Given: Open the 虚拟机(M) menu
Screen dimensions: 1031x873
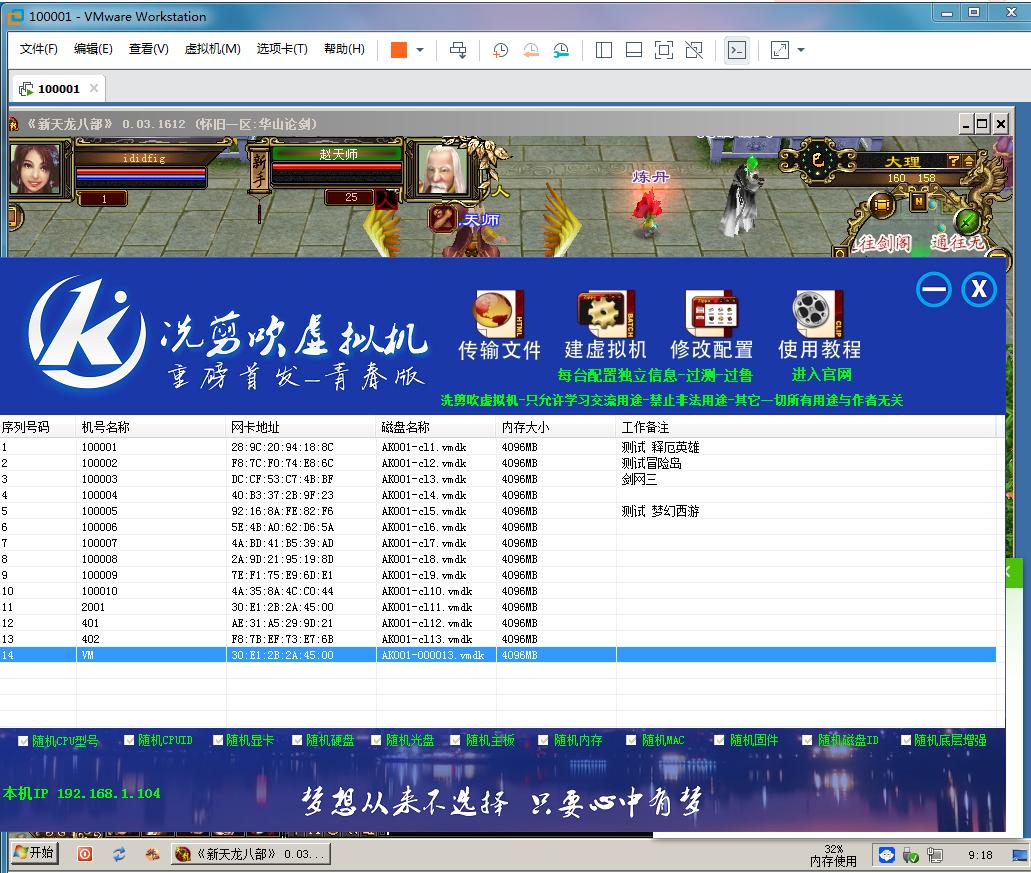Looking at the screenshot, I should pyautogui.click(x=212, y=49).
